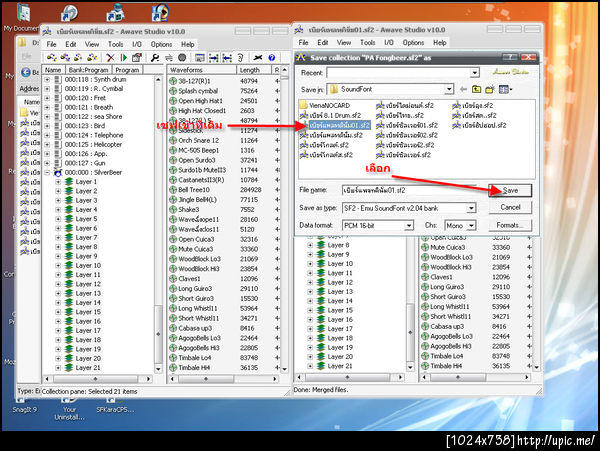600x451 pixels.
Task: Click the window layout icon in left toolbar
Action: coord(199,58)
